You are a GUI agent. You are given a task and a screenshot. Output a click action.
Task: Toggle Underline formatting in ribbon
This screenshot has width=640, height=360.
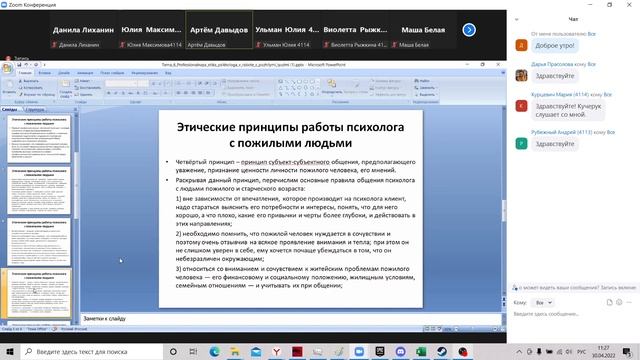[124, 93]
